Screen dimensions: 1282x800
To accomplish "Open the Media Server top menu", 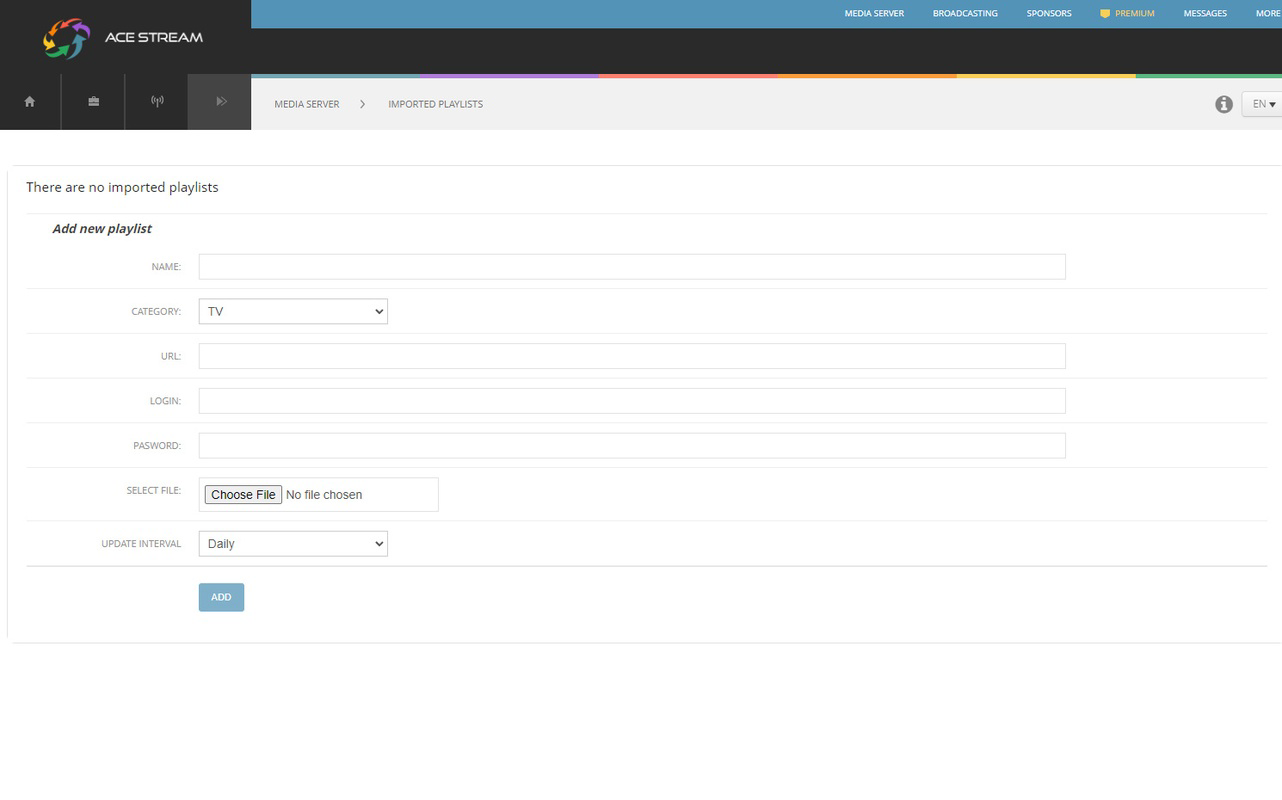I will 874,14.
